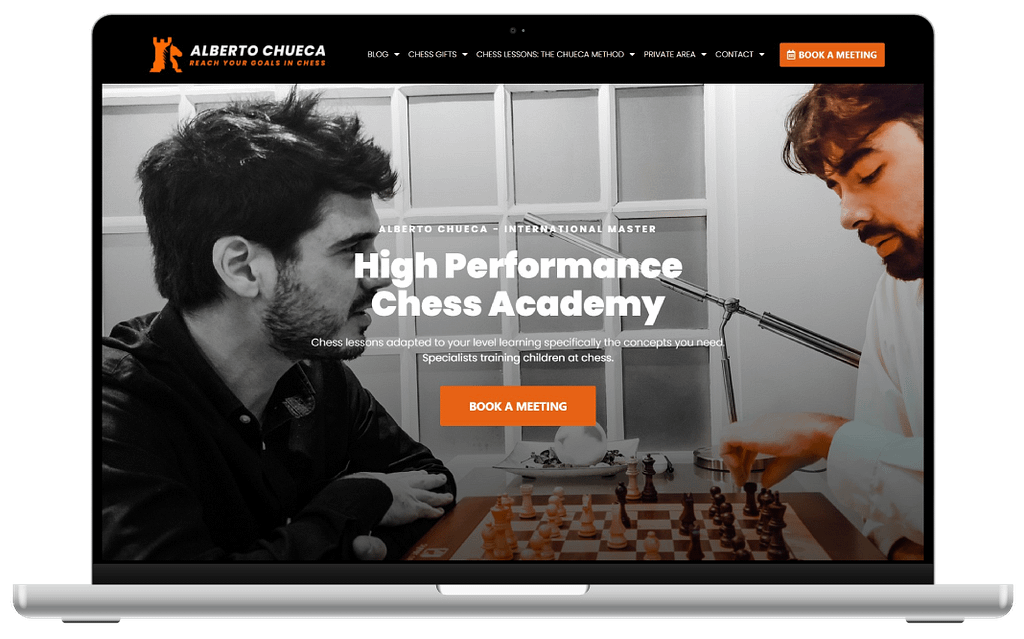
Task: Click the orange chess pieces logo icon
Action: pyautogui.click(x=166, y=54)
